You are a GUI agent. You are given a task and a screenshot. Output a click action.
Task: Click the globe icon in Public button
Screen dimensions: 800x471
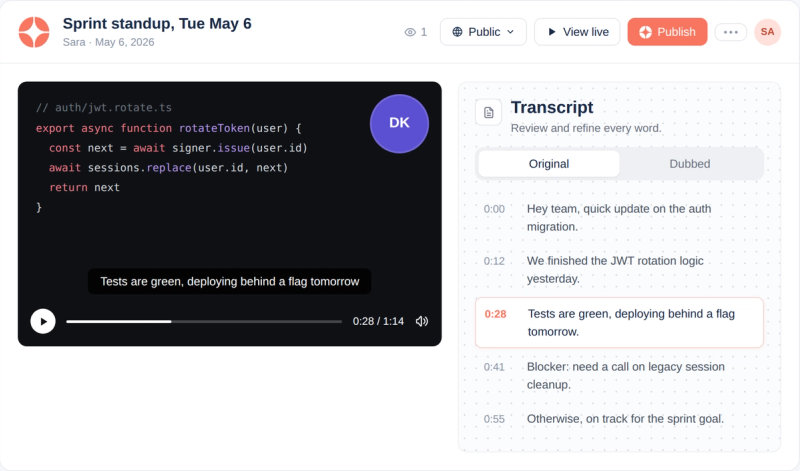click(458, 32)
